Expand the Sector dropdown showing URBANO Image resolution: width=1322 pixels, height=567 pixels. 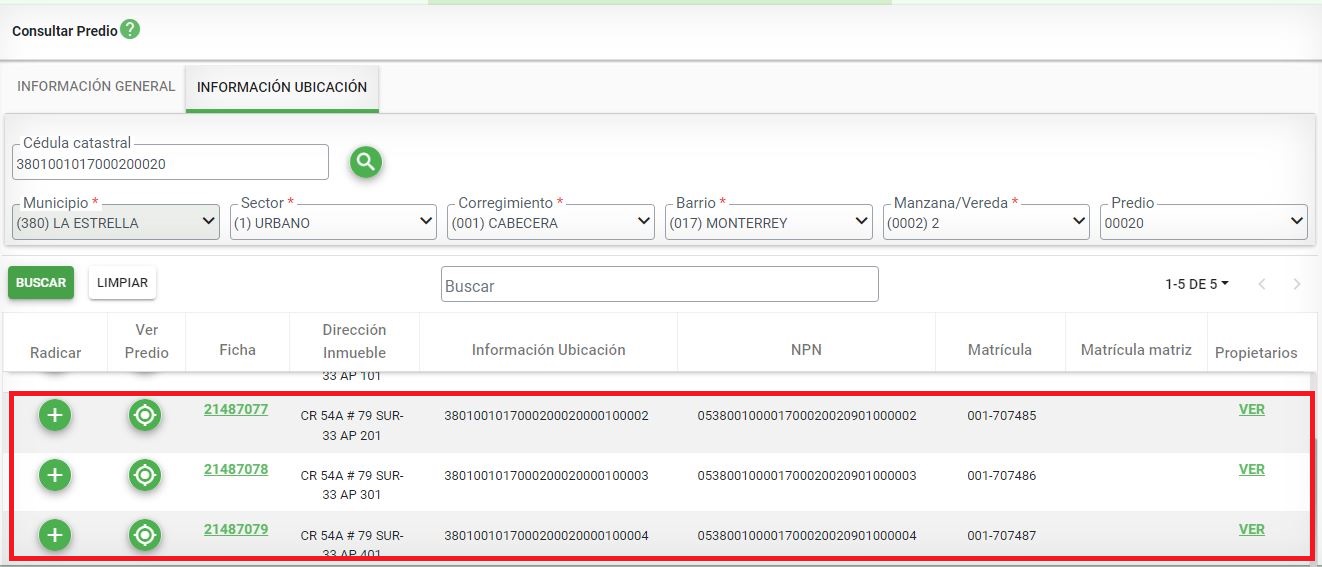[333, 223]
